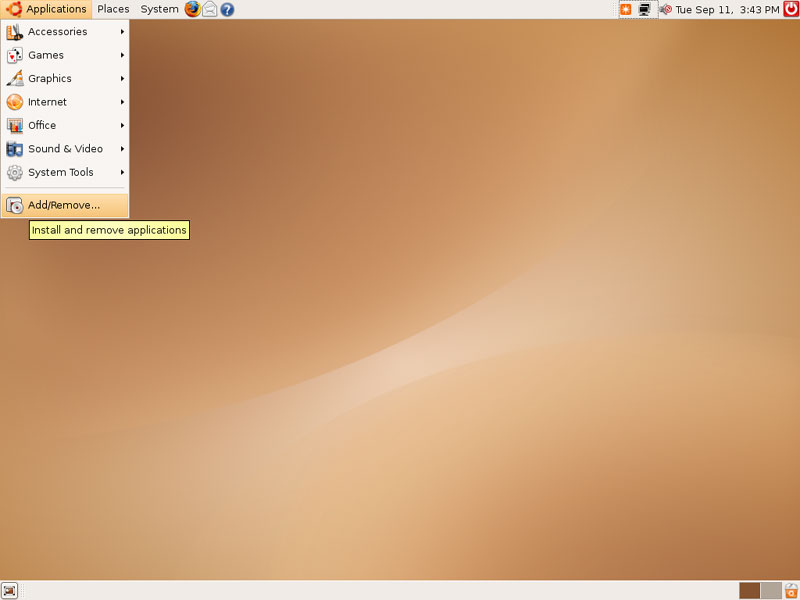The image size is (800, 600).
Task: Open the Places menu
Action: 113,9
